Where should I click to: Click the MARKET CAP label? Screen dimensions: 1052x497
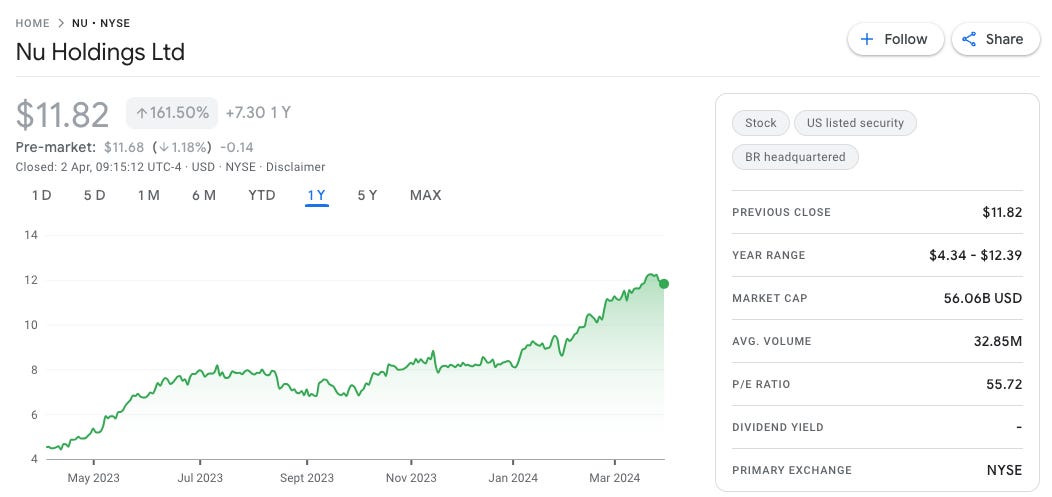(770, 298)
